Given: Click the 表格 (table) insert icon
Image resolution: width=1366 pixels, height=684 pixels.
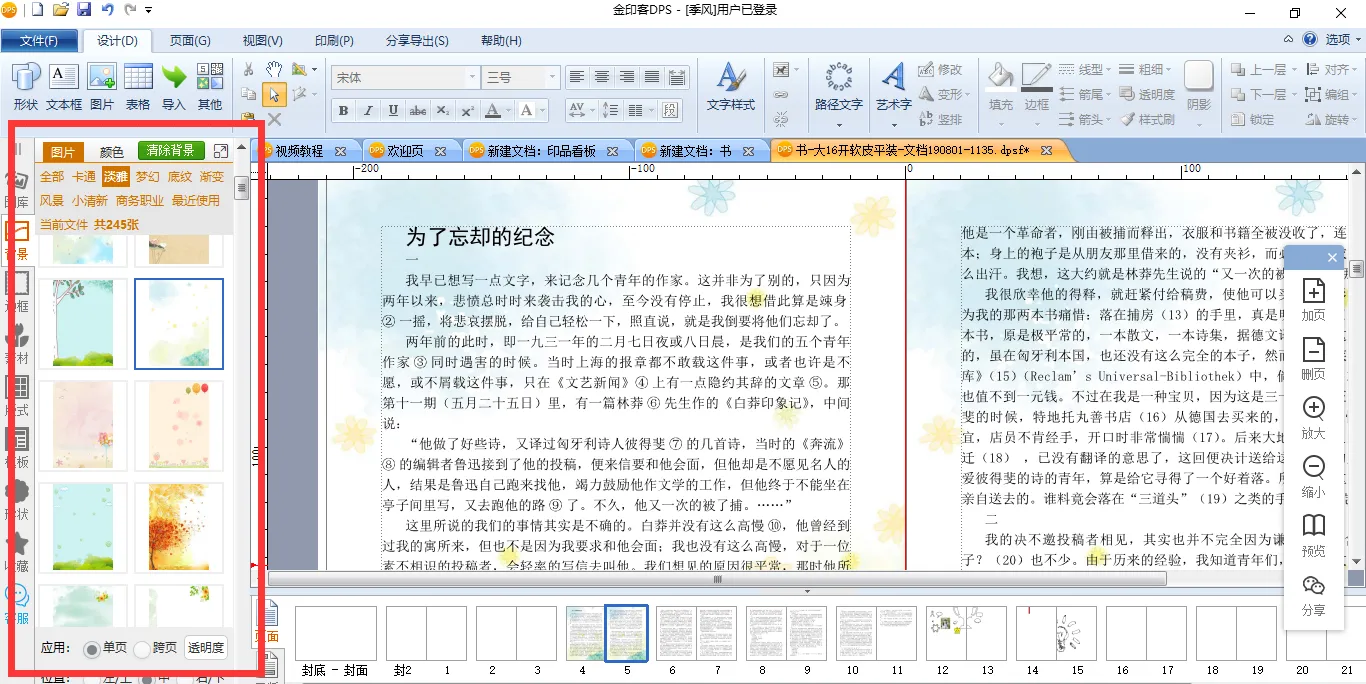Looking at the screenshot, I should pos(138,78).
